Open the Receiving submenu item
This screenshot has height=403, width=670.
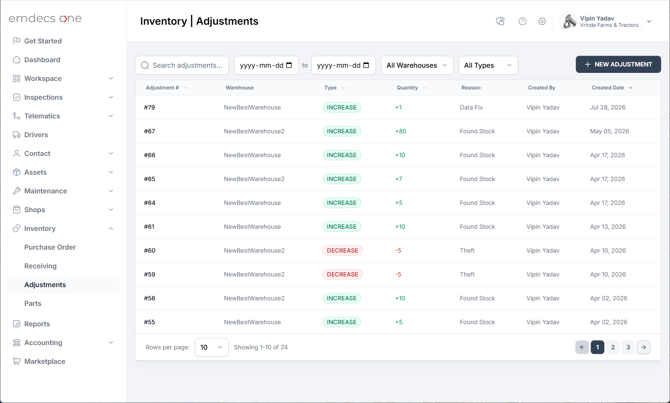click(x=40, y=266)
